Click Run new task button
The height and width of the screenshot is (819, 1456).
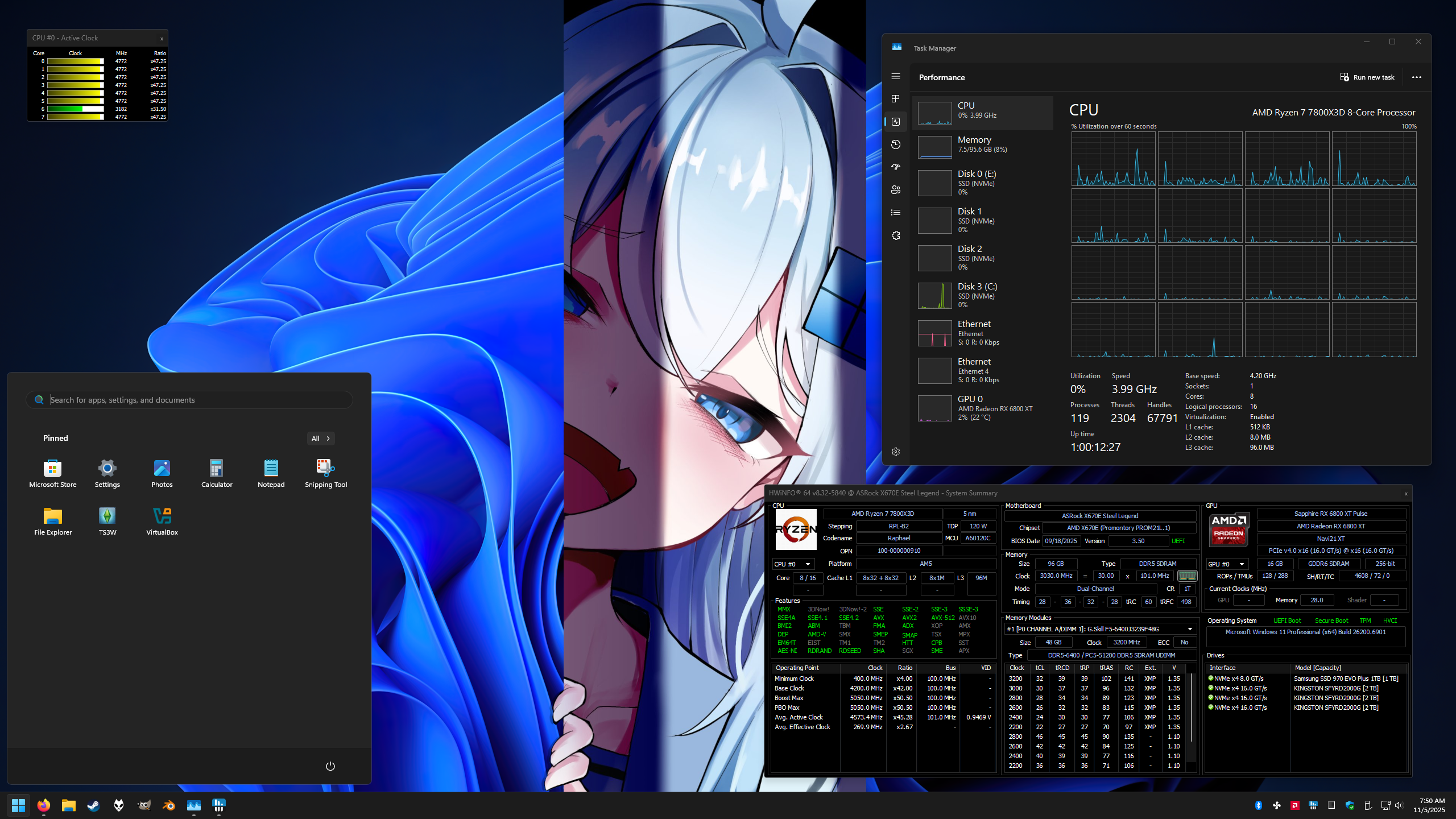tap(1367, 77)
